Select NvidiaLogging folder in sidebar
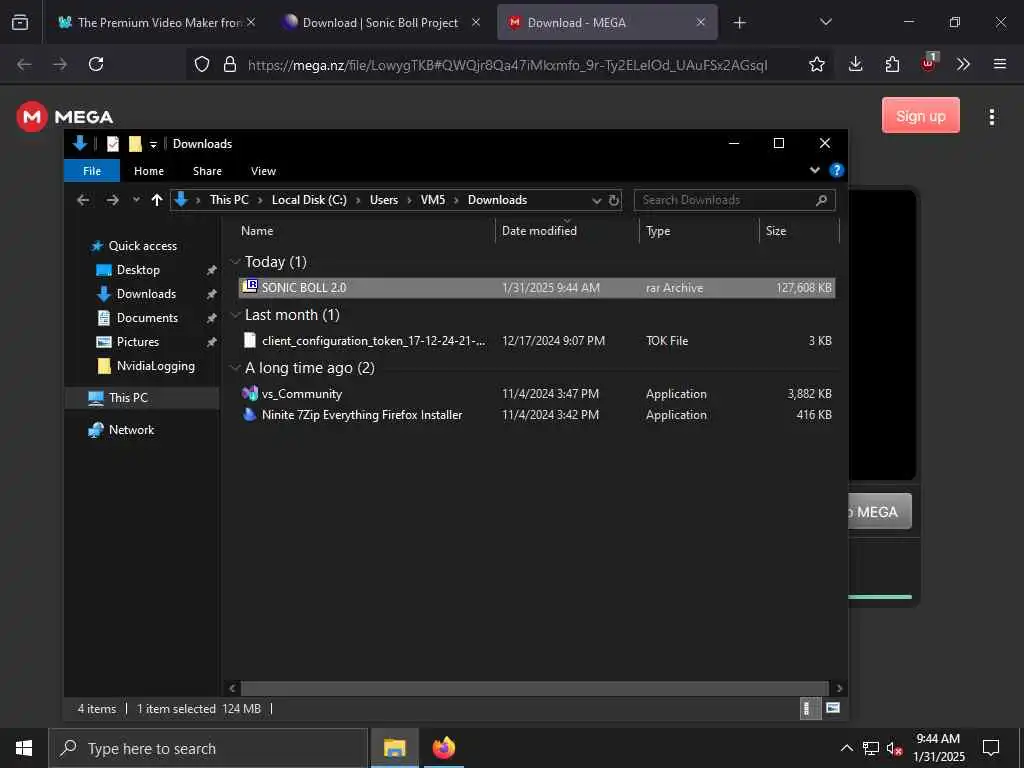1024x768 pixels. [155, 366]
